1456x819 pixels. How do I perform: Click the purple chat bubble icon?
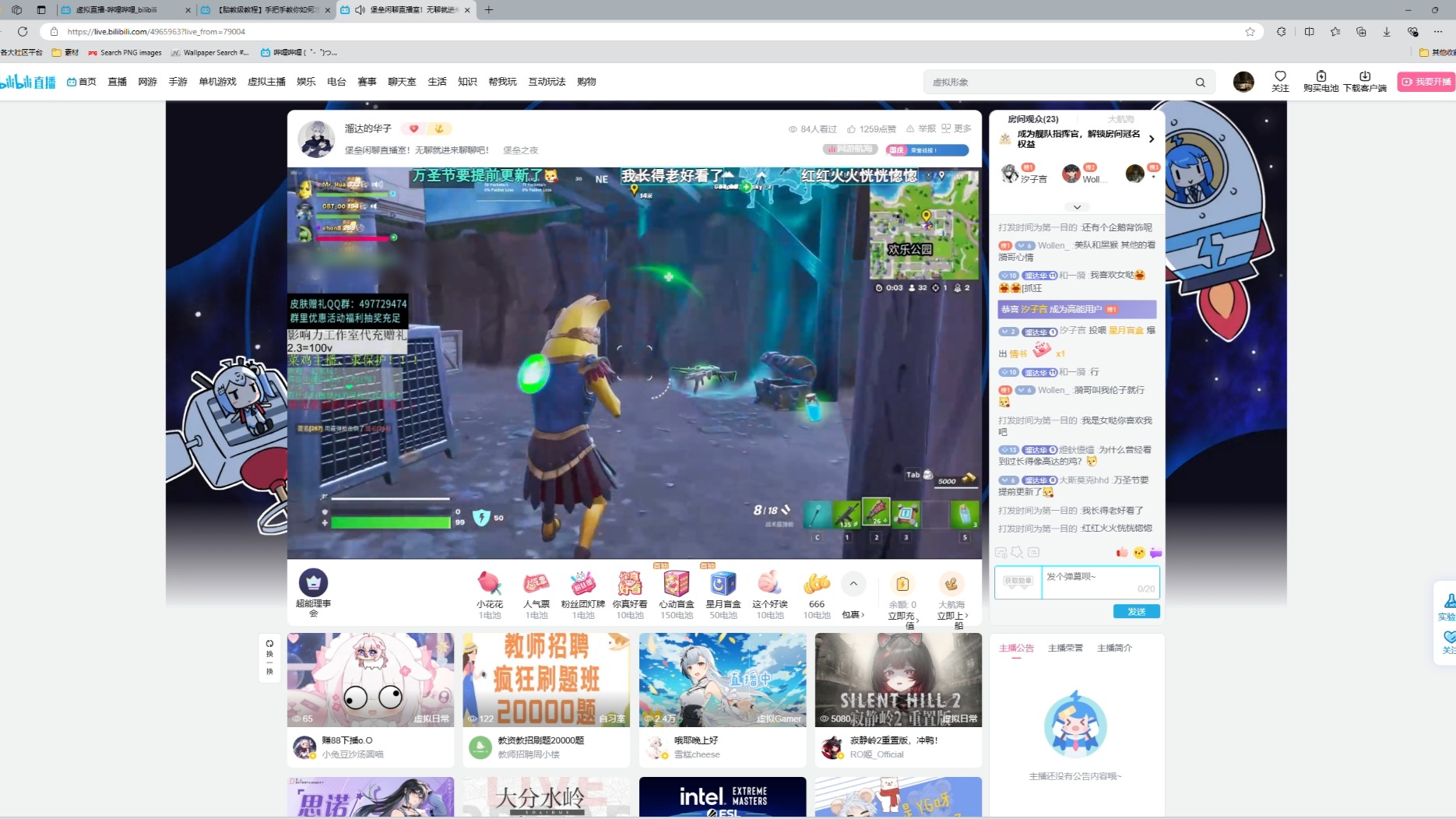(1155, 553)
